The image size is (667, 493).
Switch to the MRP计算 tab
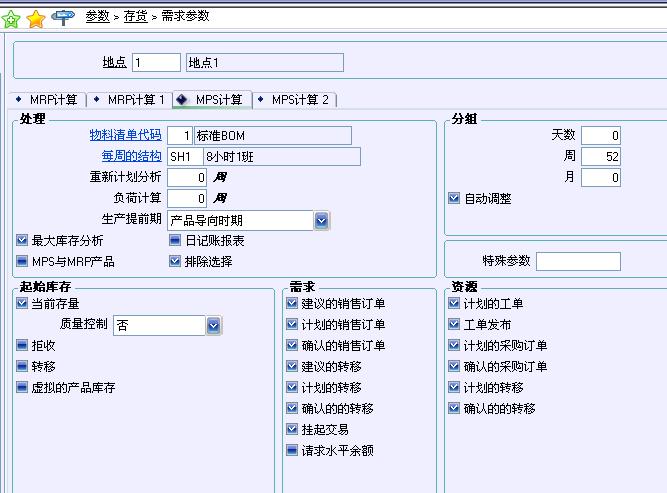point(52,100)
